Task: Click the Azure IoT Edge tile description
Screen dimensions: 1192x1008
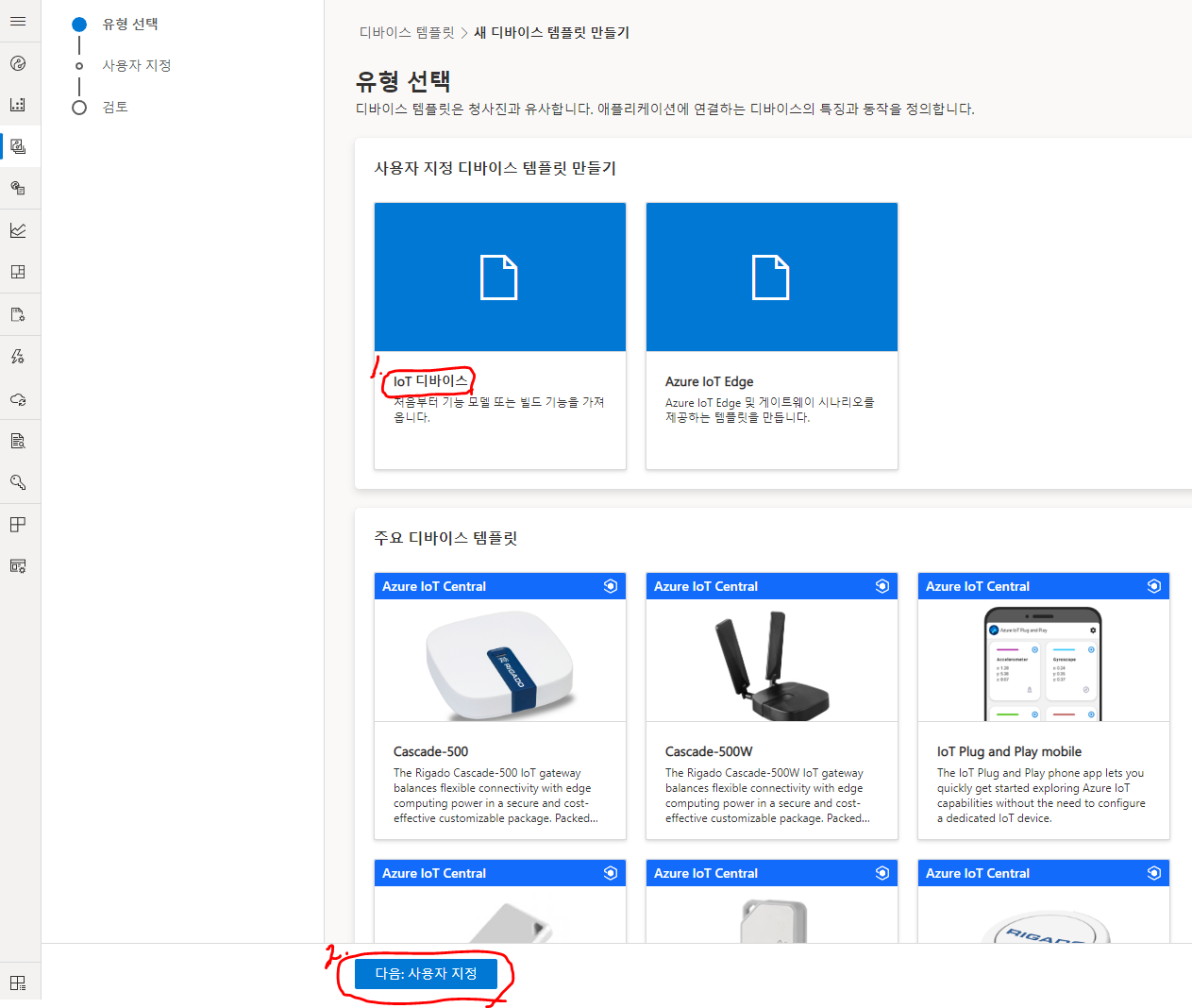Action: pyautogui.click(x=770, y=410)
